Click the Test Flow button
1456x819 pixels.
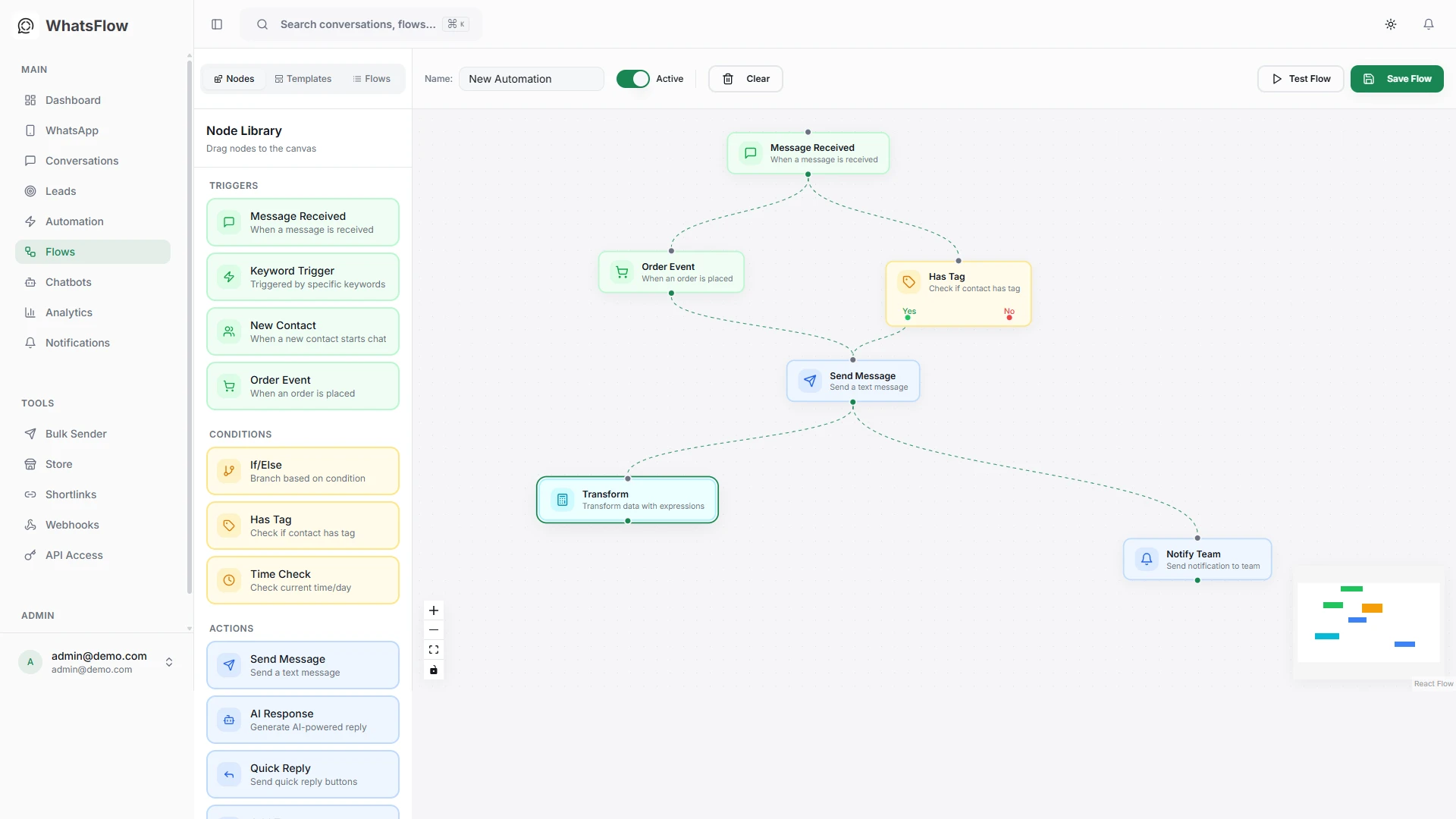click(x=1301, y=79)
